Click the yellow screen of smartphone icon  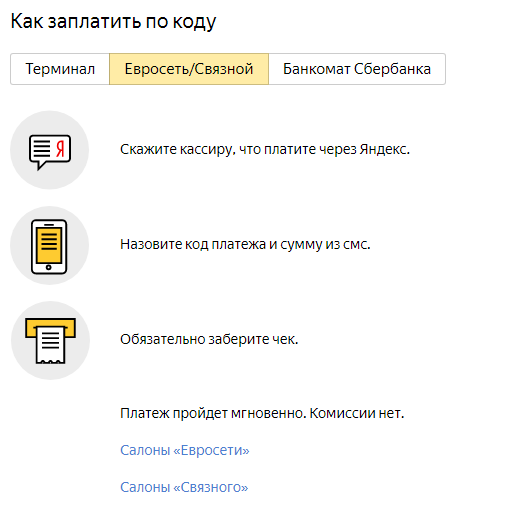49,245
